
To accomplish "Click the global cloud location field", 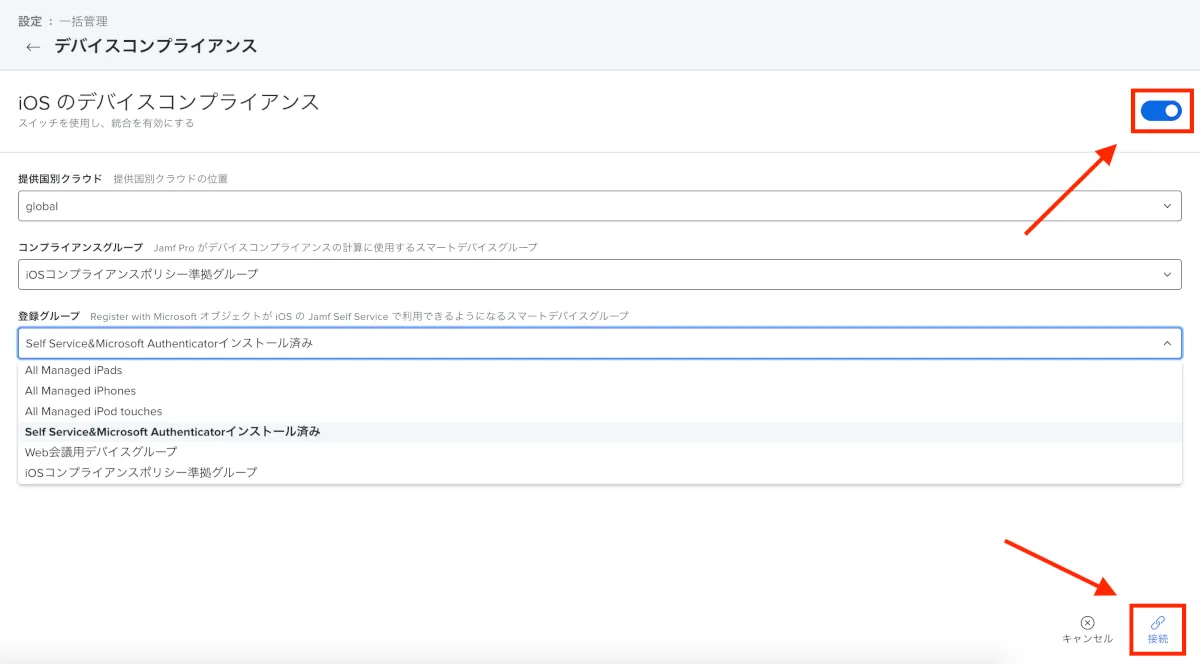I will [580, 206].
